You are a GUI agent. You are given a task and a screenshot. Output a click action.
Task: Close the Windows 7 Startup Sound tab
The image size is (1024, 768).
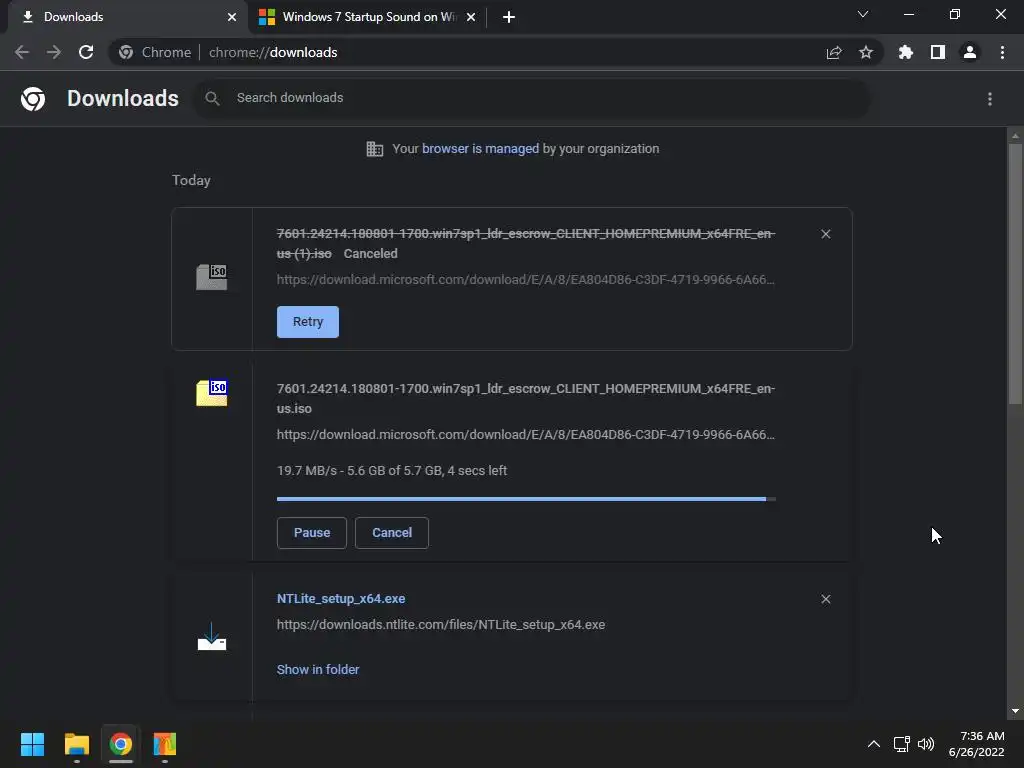471,17
